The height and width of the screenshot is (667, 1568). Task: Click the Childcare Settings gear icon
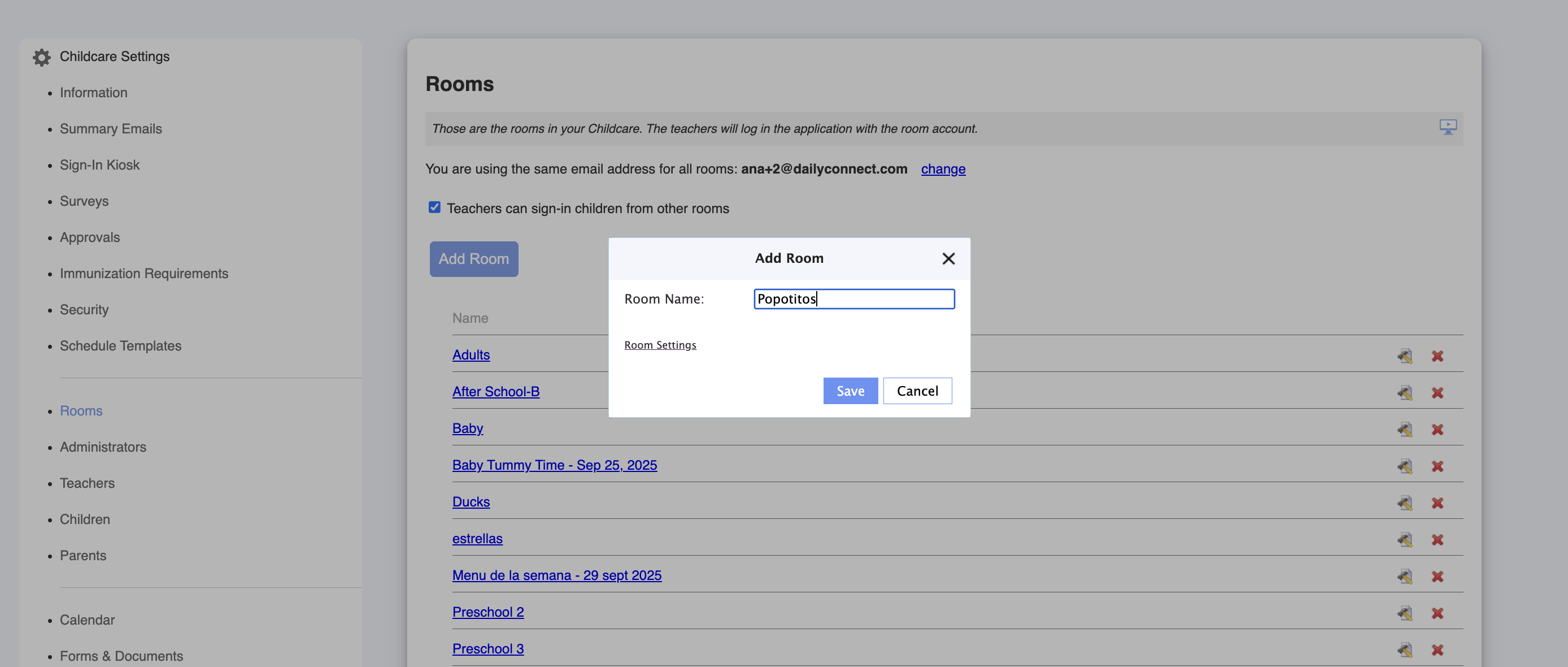[41, 57]
